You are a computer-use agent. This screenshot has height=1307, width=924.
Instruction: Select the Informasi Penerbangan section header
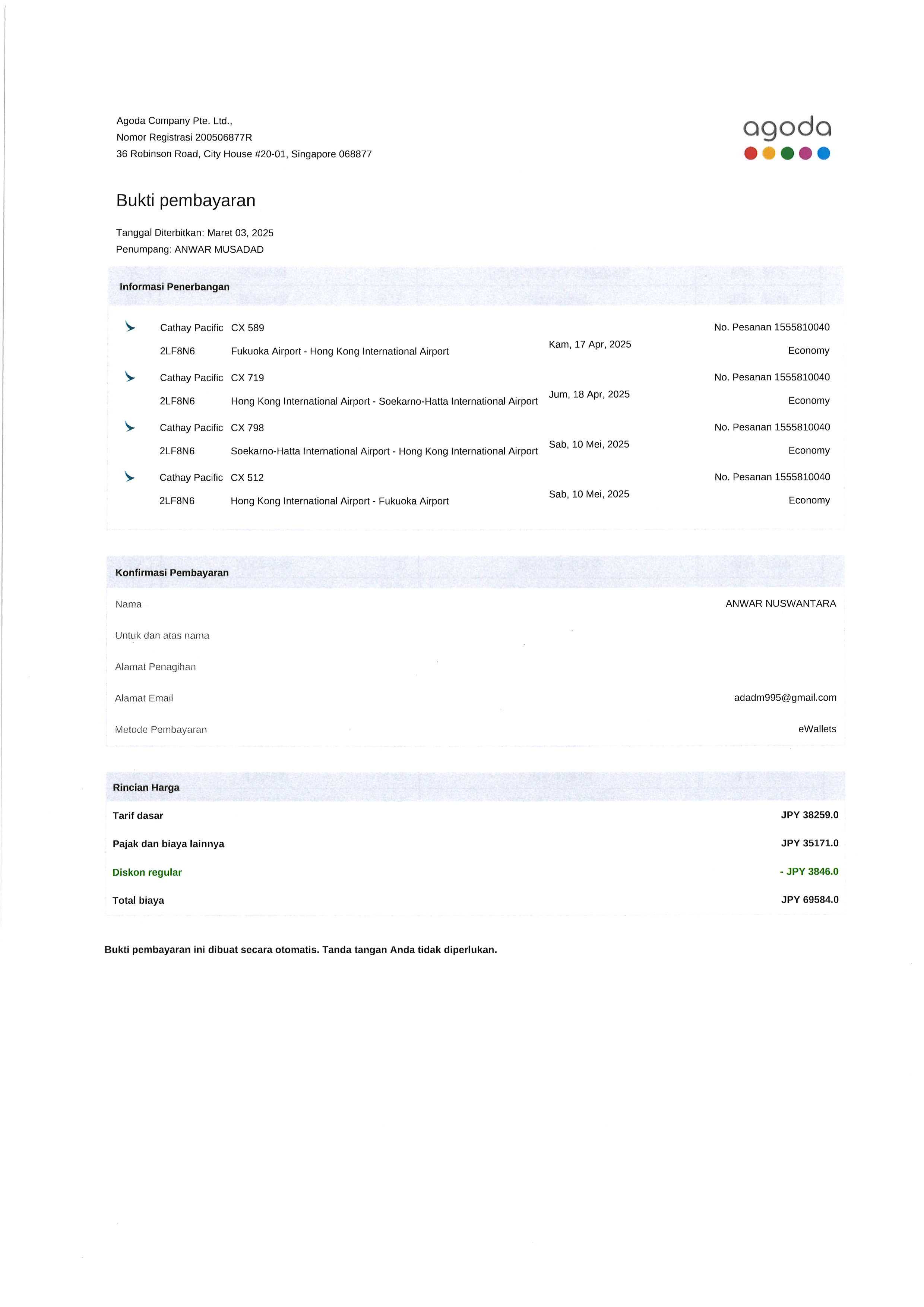(175, 287)
